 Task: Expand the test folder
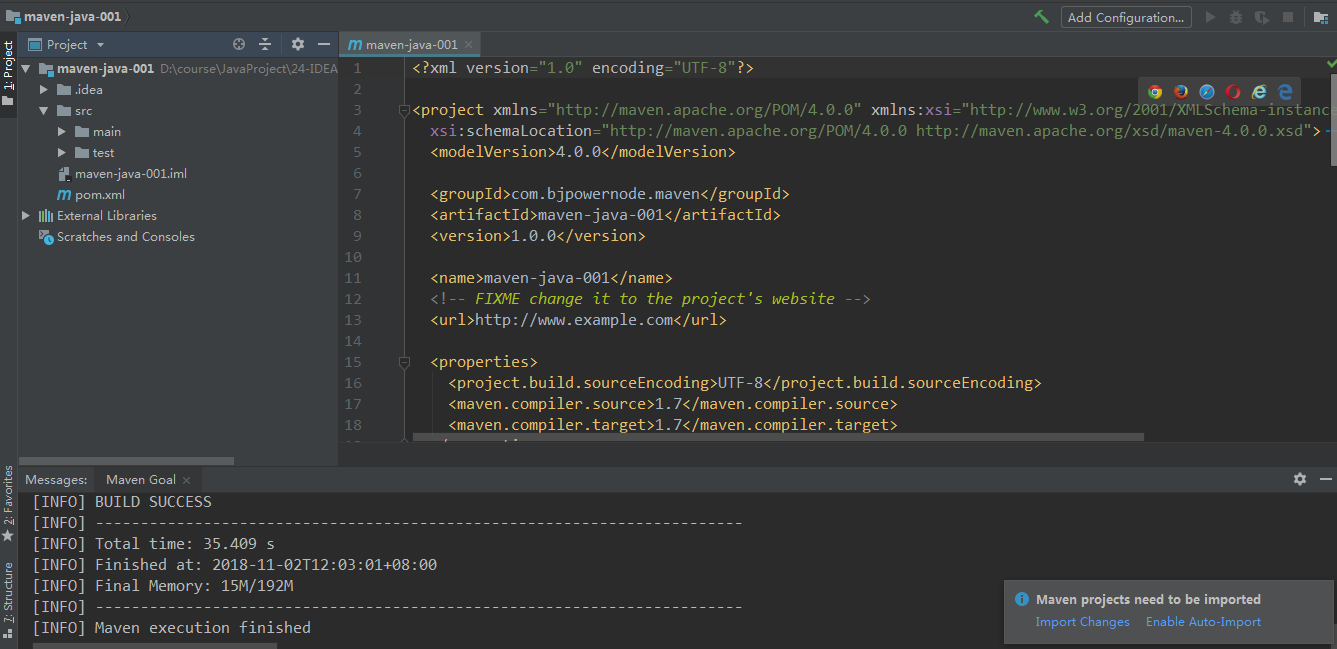[62, 153]
